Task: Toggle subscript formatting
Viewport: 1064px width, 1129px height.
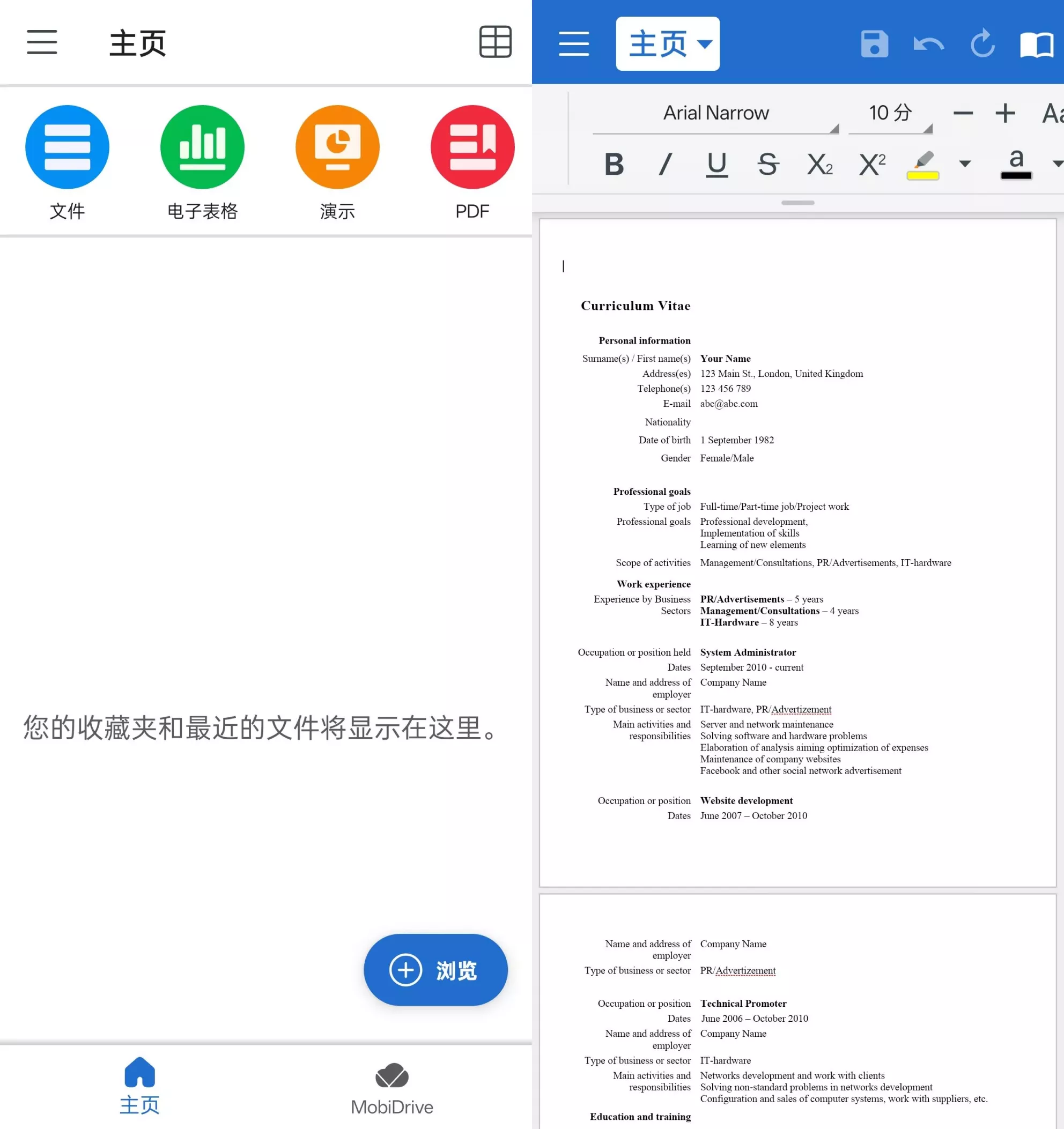Action: tap(819, 165)
